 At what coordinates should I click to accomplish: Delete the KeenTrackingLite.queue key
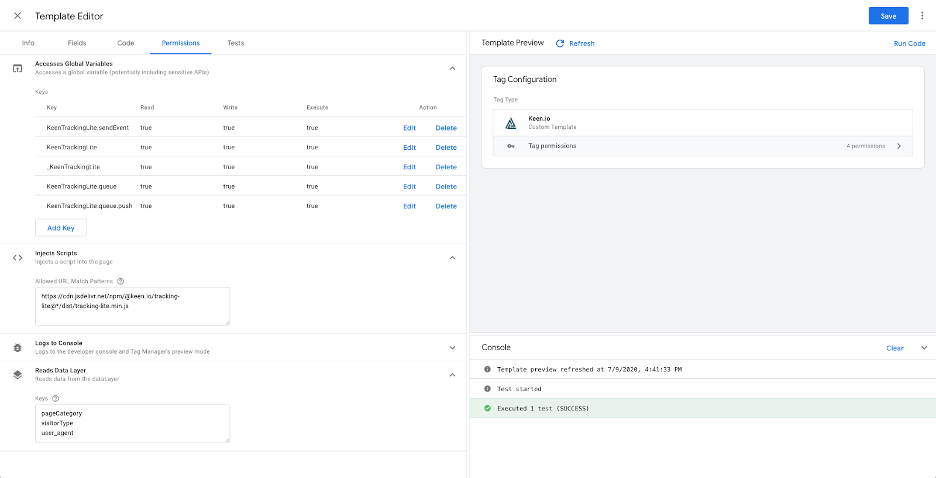(x=446, y=187)
